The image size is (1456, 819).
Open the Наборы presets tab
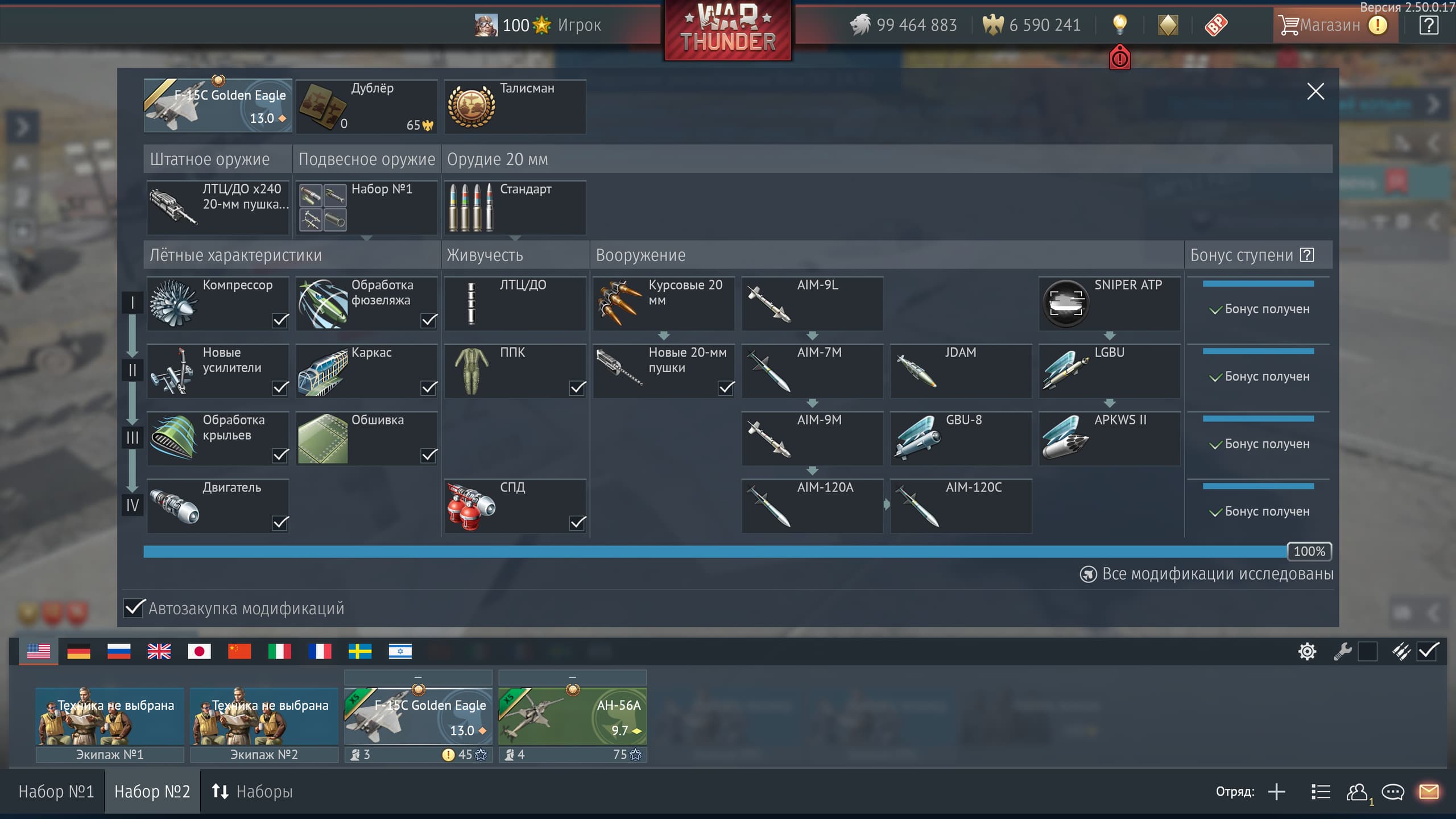pos(253,792)
